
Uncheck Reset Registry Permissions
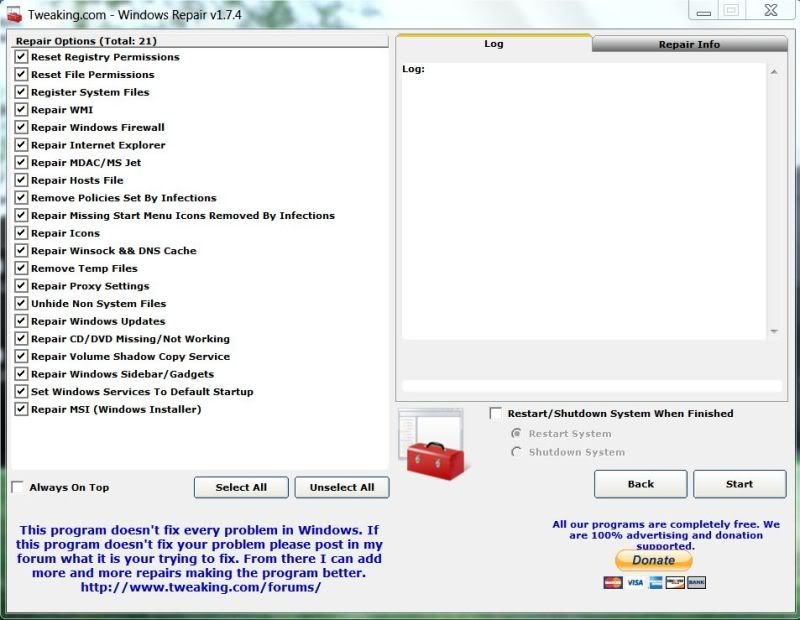point(21,57)
